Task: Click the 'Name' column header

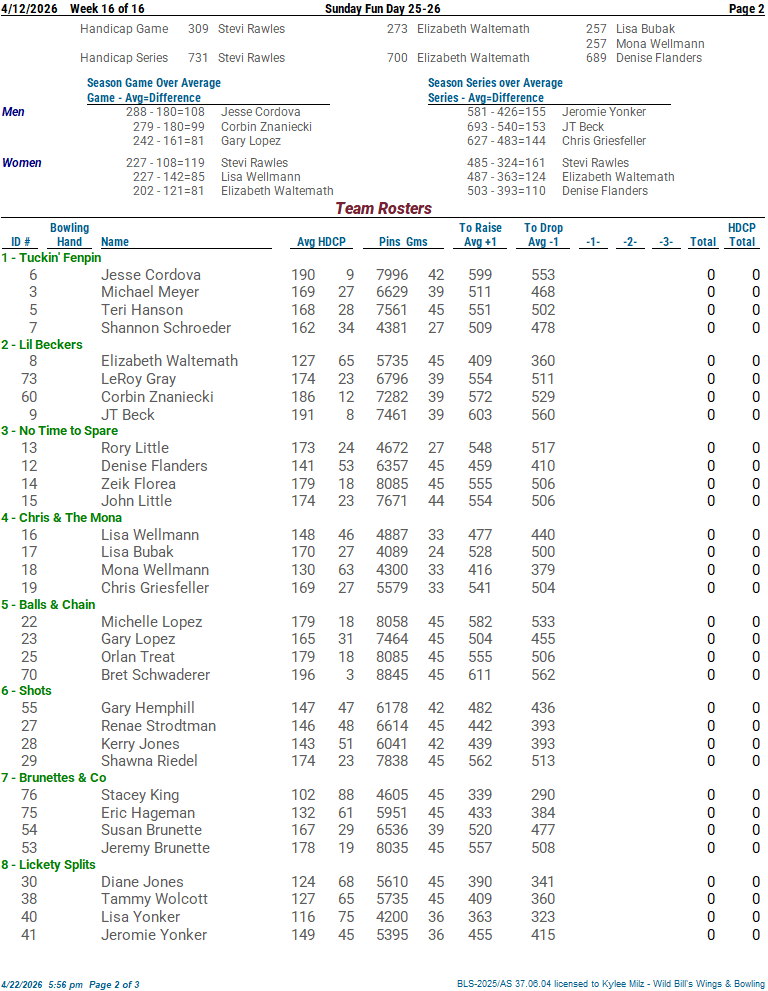Action: click(x=115, y=242)
